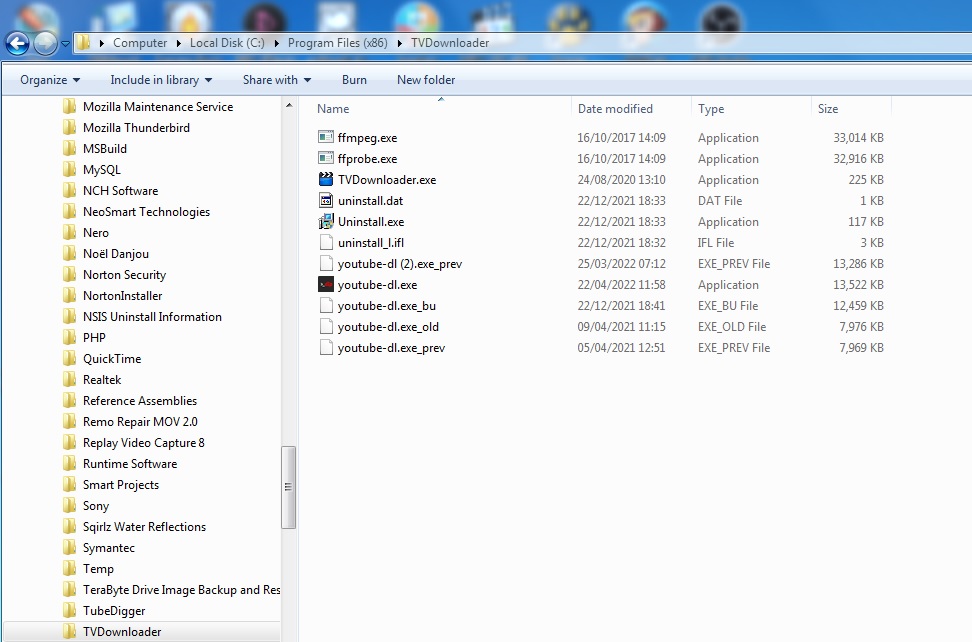972x642 pixels.
Task: Click Local Disk (C:) in address breadcrumb
Action: tap(227, 43)
